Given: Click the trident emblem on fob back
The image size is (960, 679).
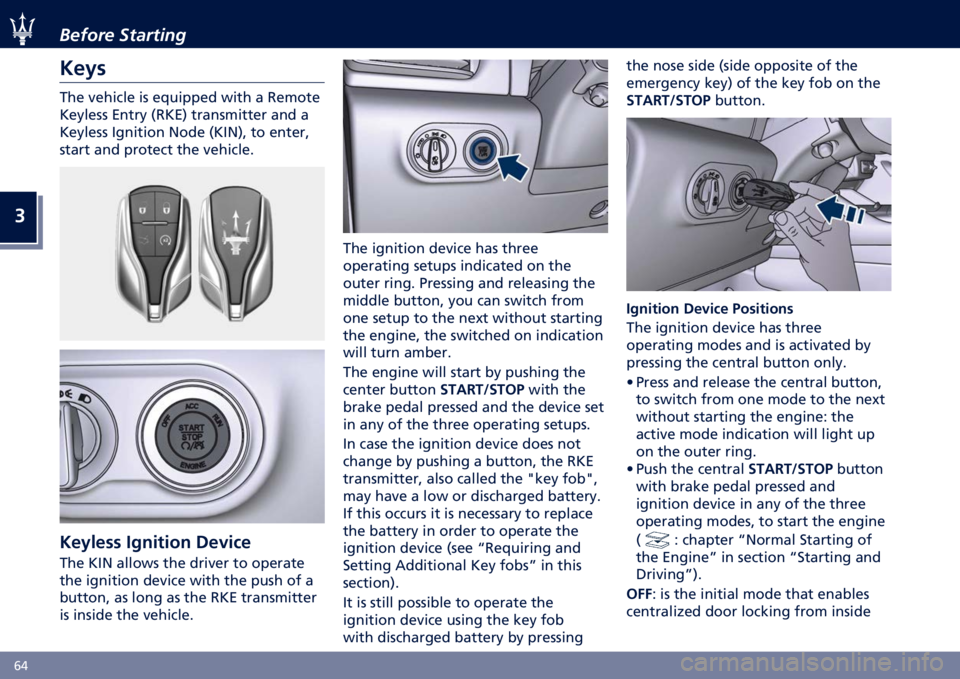Looking at the screenshot, I should click(x=237, y=234).
